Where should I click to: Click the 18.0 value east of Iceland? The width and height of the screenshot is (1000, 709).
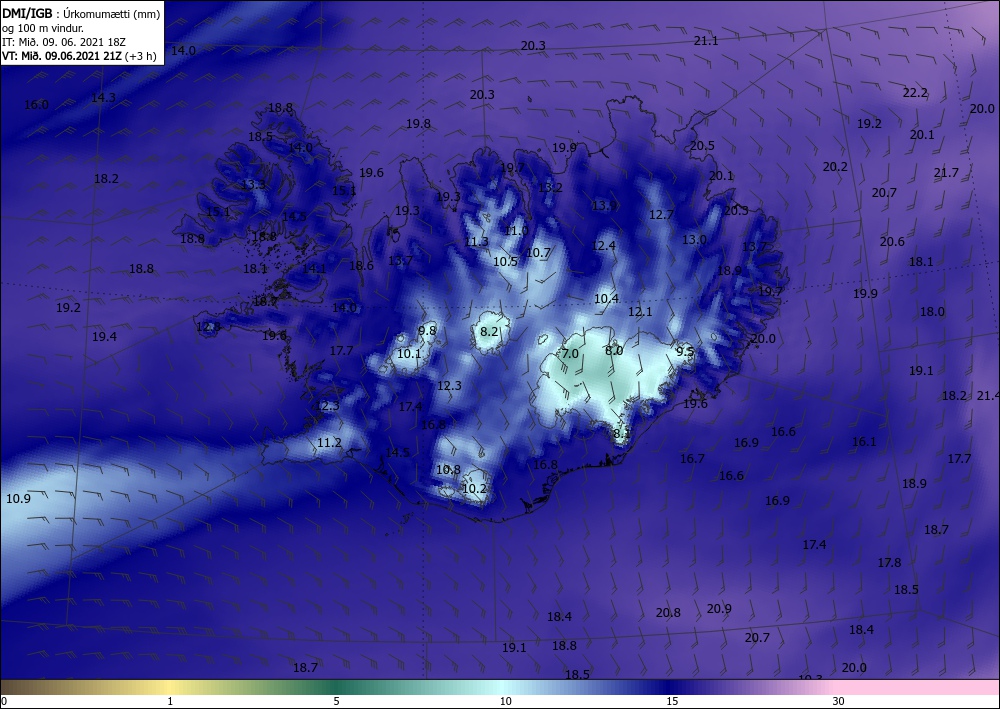(x=932, y=312)
